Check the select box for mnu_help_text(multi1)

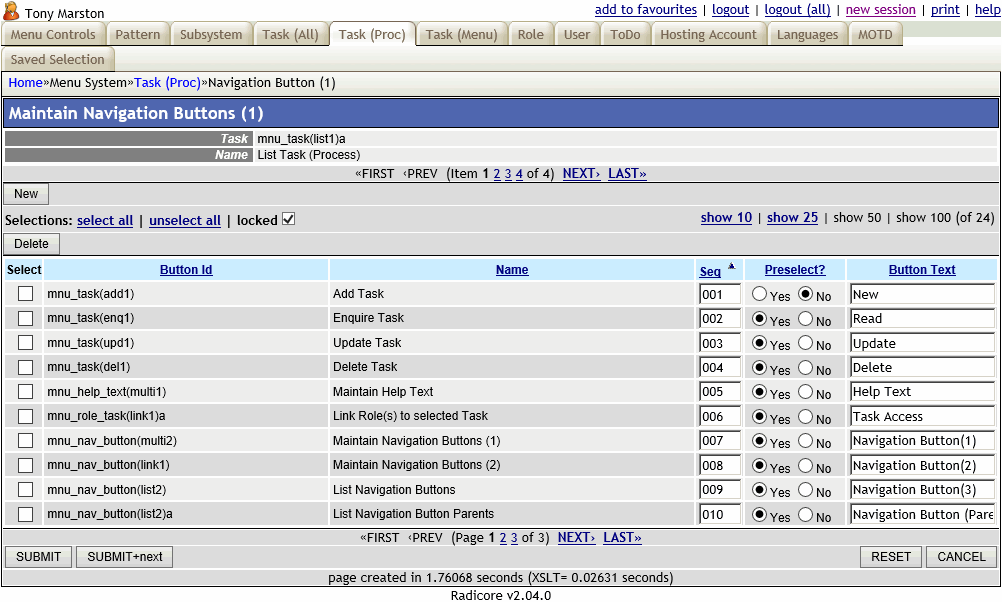(25, 391)
